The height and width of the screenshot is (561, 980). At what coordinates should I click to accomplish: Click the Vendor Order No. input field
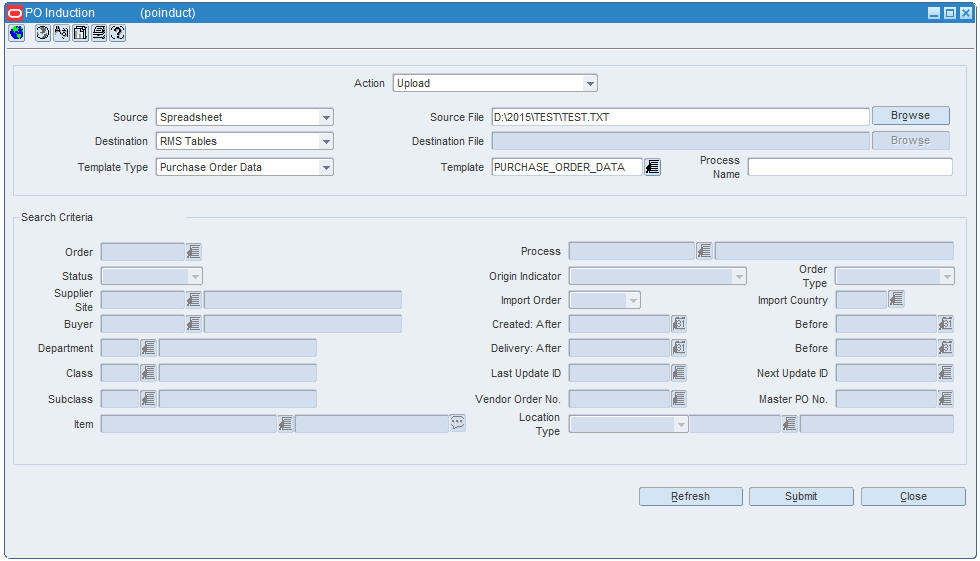619,399
